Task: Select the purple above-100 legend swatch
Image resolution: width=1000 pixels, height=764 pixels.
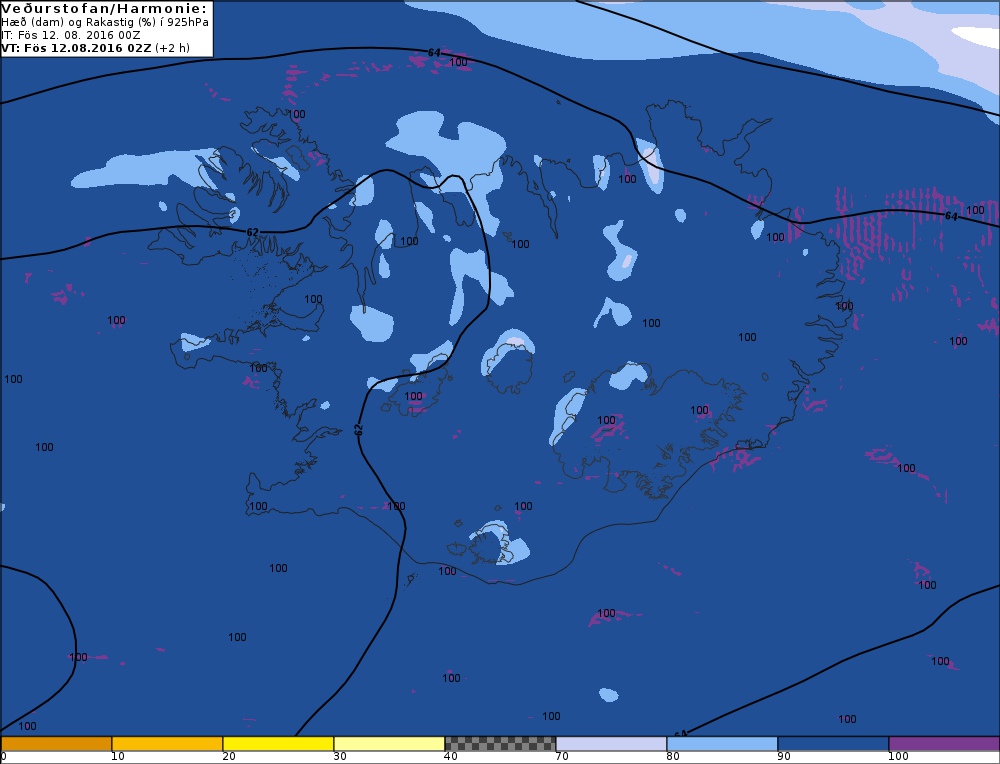Action: tap(944, 744)
